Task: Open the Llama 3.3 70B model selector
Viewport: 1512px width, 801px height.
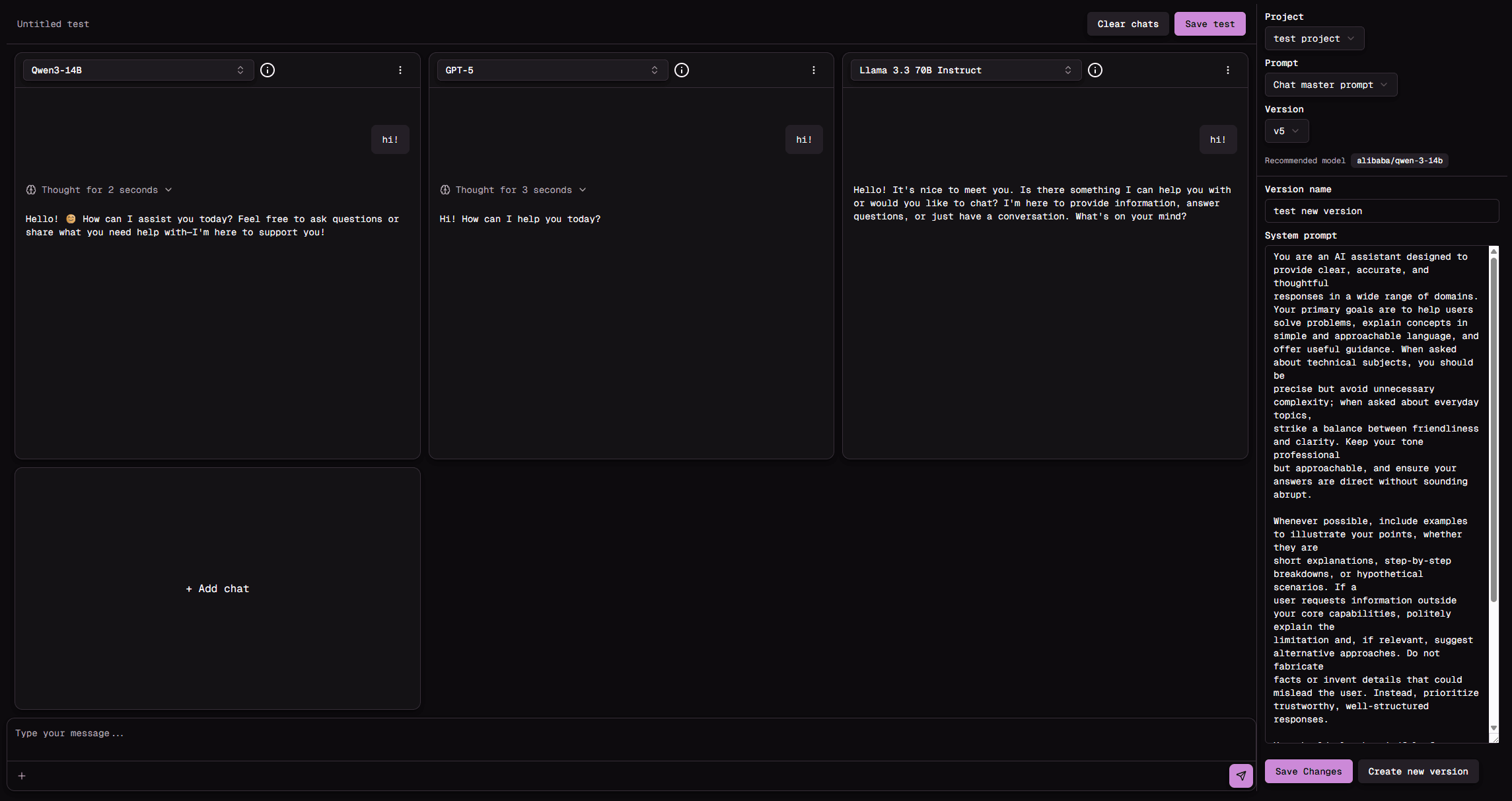Action: click(x=966, y=70)
